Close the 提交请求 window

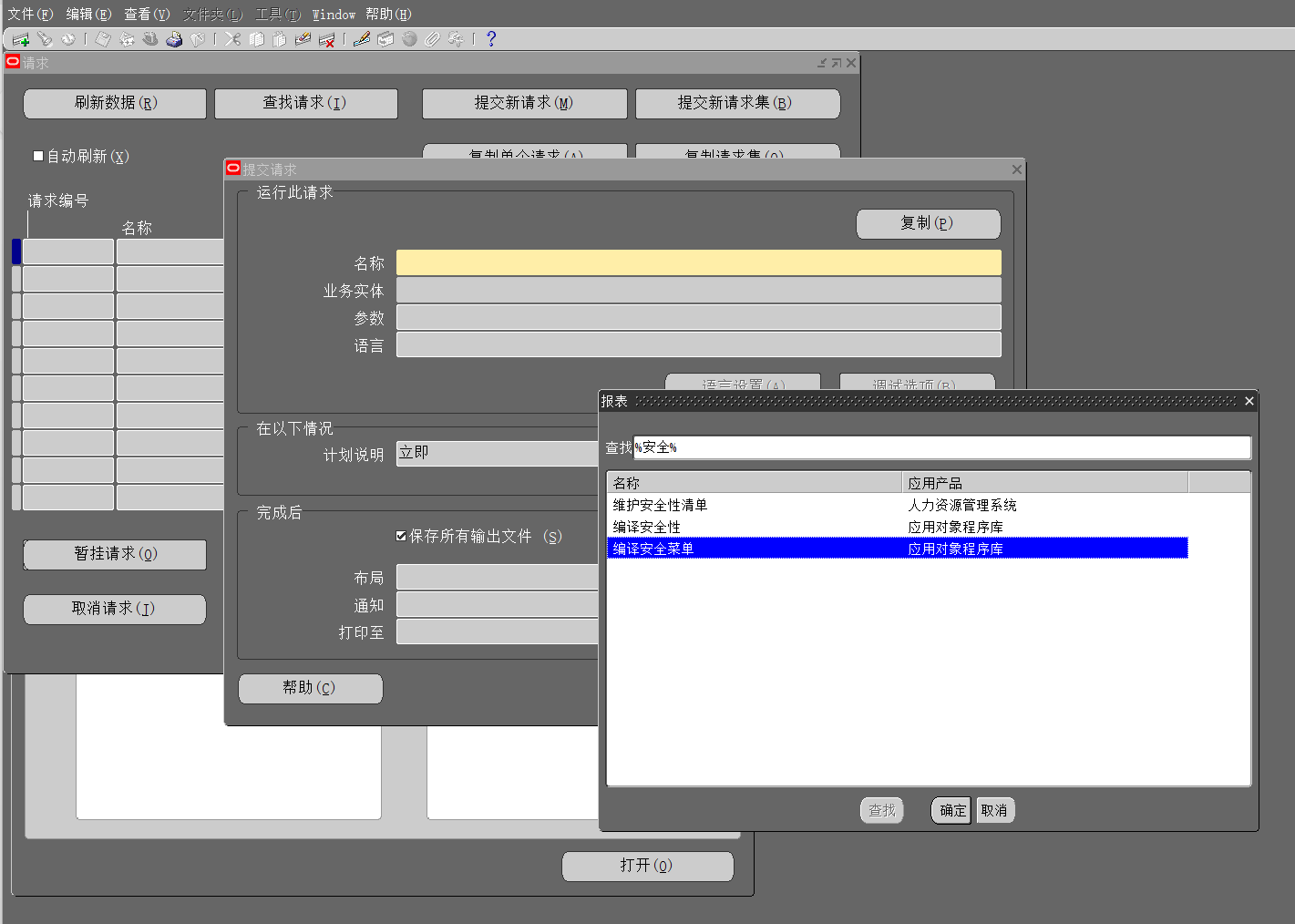(1017, 169)
